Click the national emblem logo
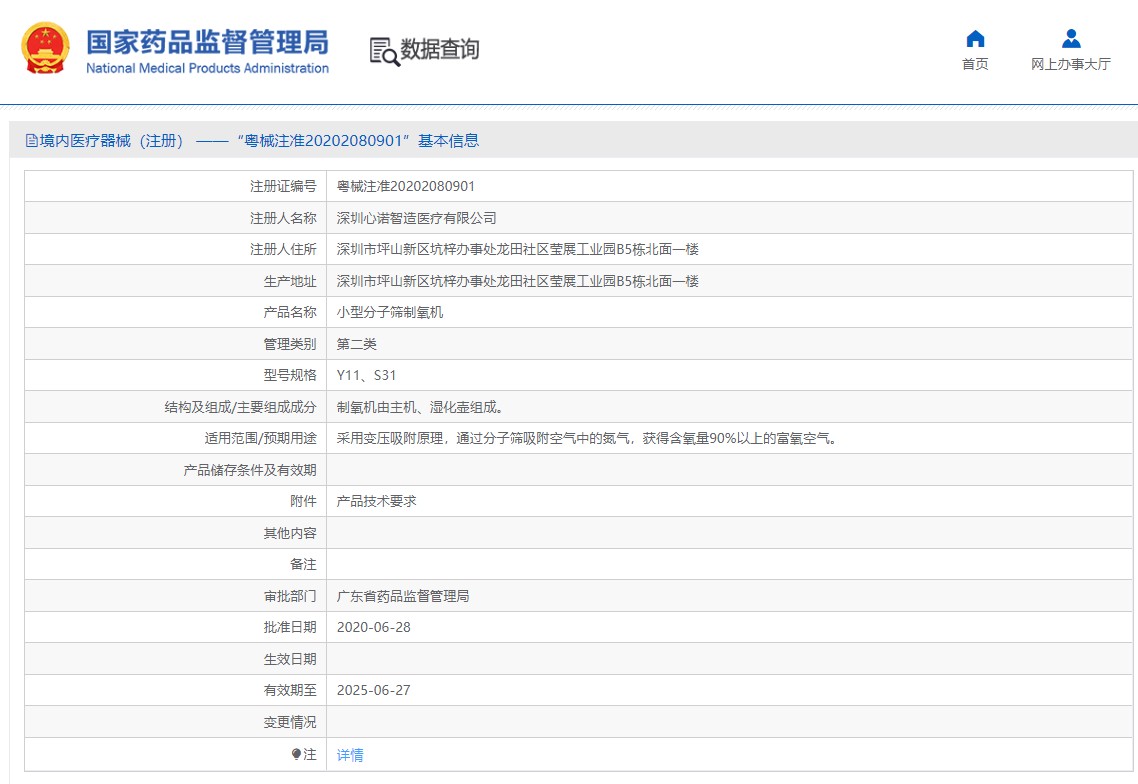This screenshot has width=1138, height=784. pos(45,49)
